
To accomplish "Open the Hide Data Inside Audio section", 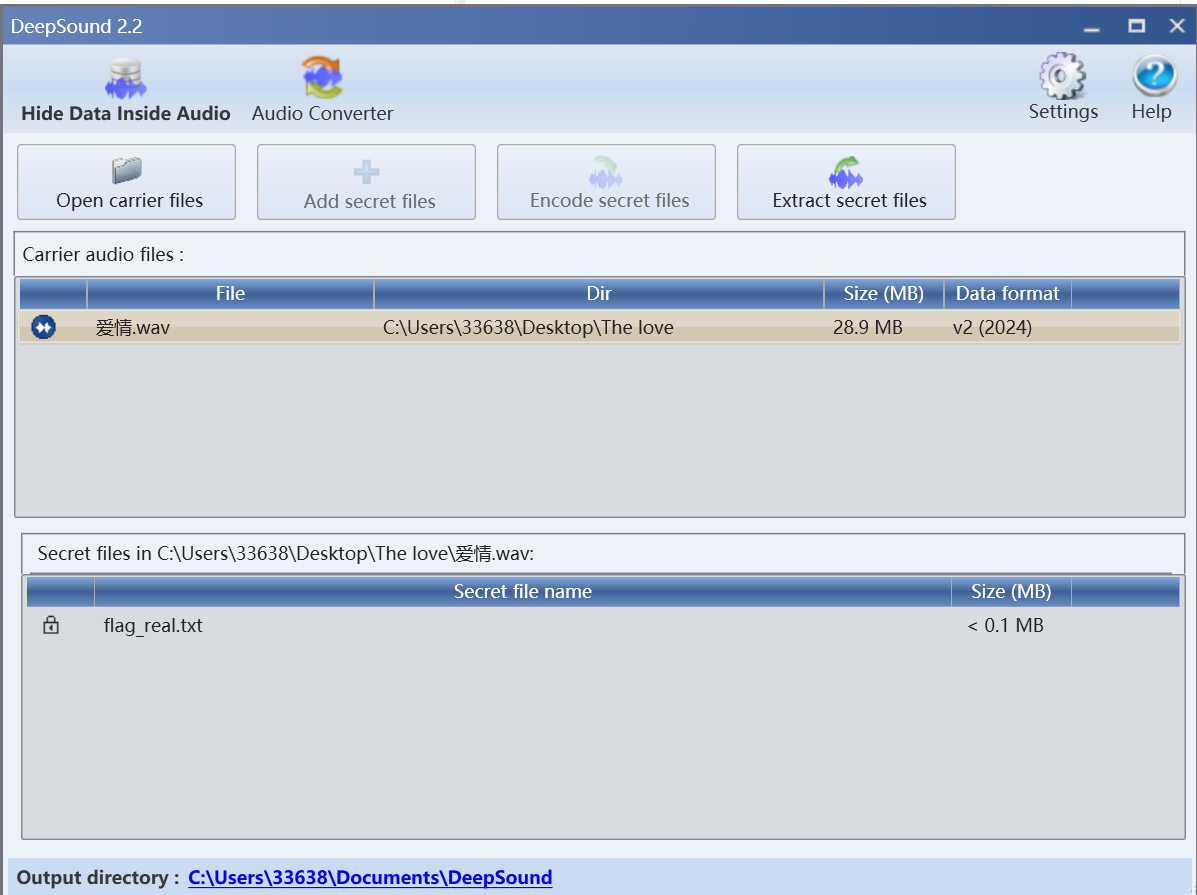I will click(126, 90).
